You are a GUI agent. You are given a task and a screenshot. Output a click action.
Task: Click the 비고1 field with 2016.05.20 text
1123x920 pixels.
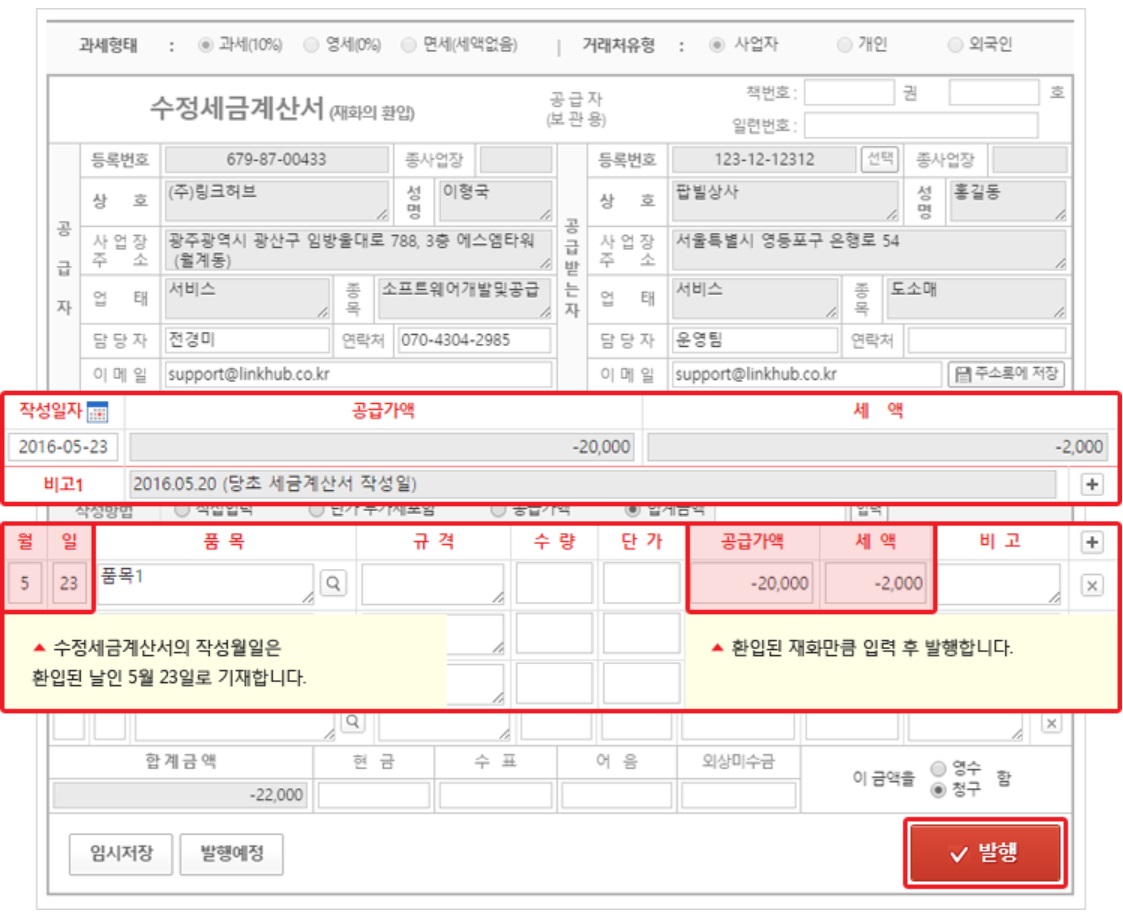pos(593,484)
